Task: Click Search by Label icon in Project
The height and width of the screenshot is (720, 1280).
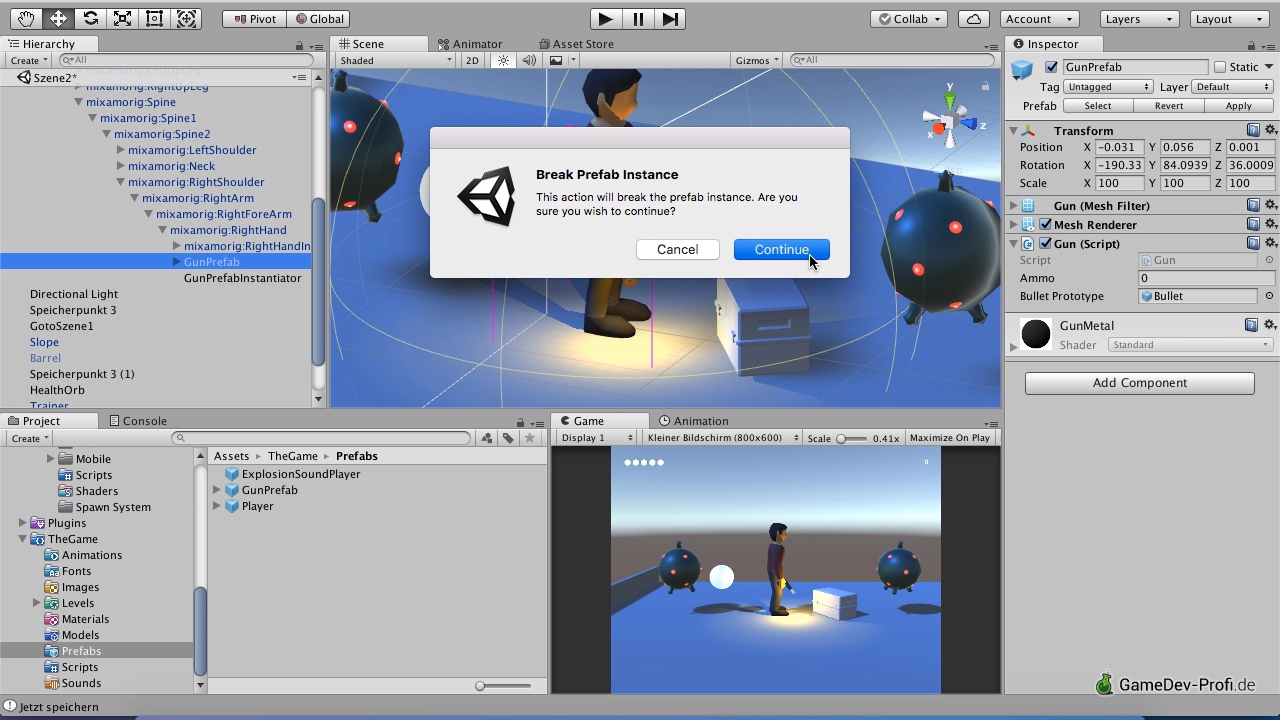Action: pyautogui.click(x=508, y=437)
